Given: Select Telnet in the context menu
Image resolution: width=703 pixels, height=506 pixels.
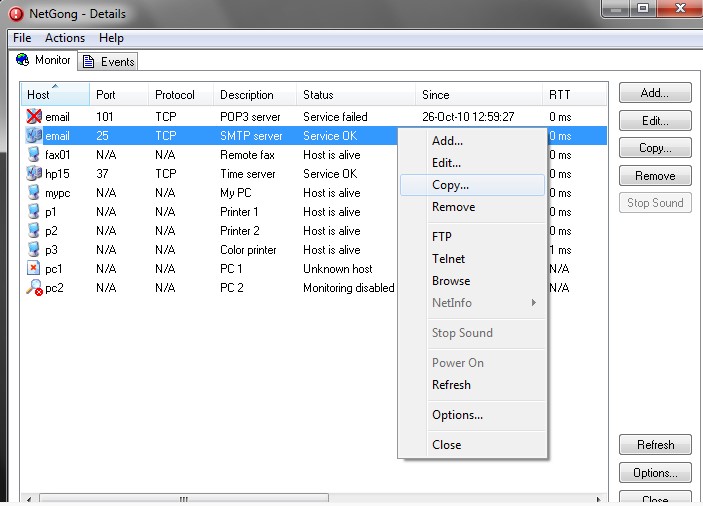Looking at the screenshot, I should (x=448, y=259).
